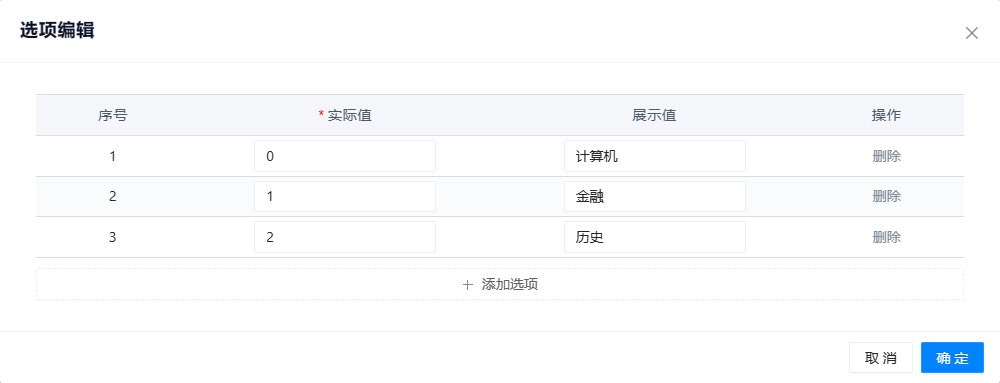Select the row number 3 cell
1000x383 pixels.
click(x=112, y=237)
